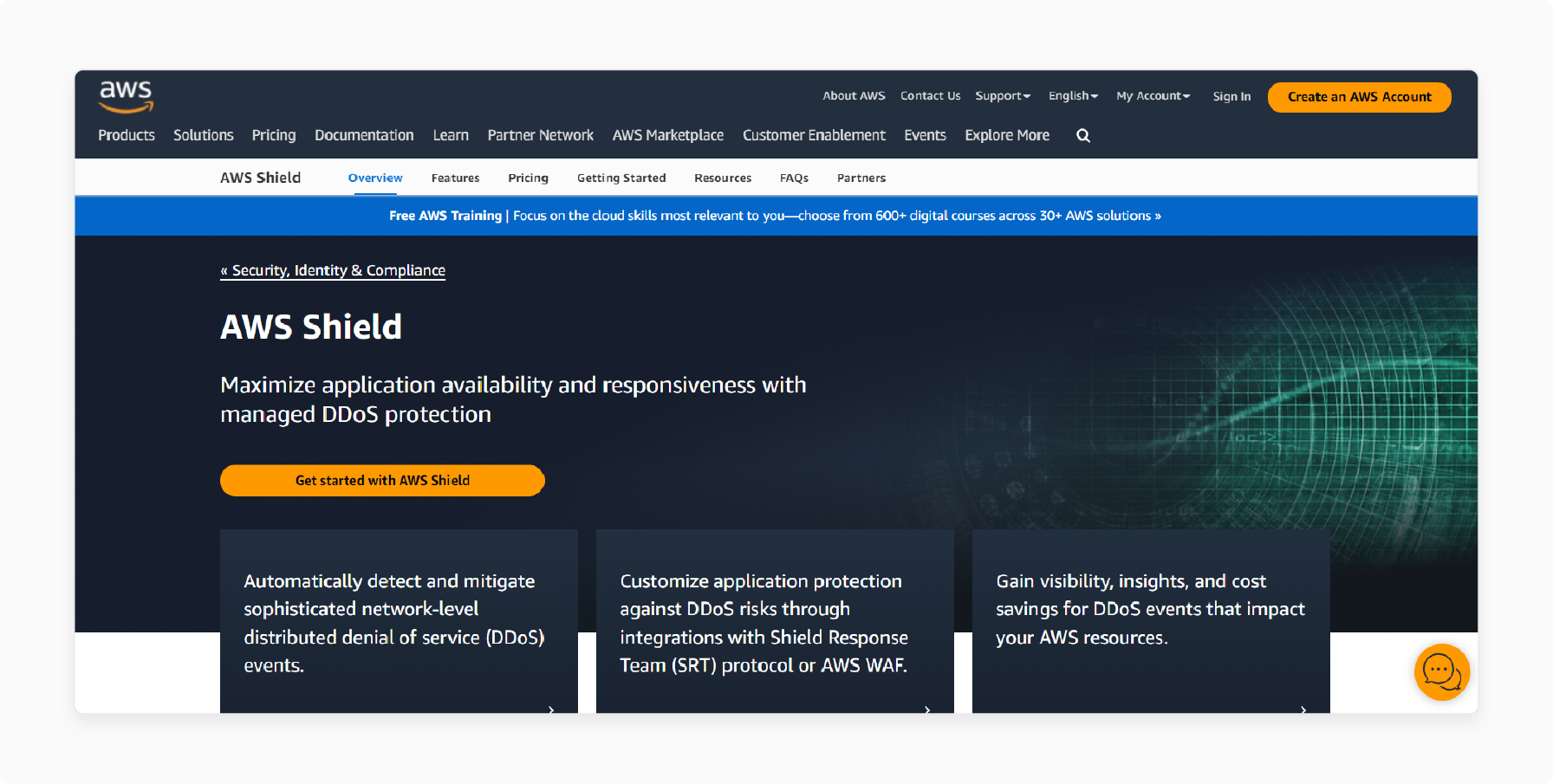The height and width of the screenshot is (784, 1553).
Task: Switch to the Pricing tab under AWS Shield
Action: (x=528, y=178)
